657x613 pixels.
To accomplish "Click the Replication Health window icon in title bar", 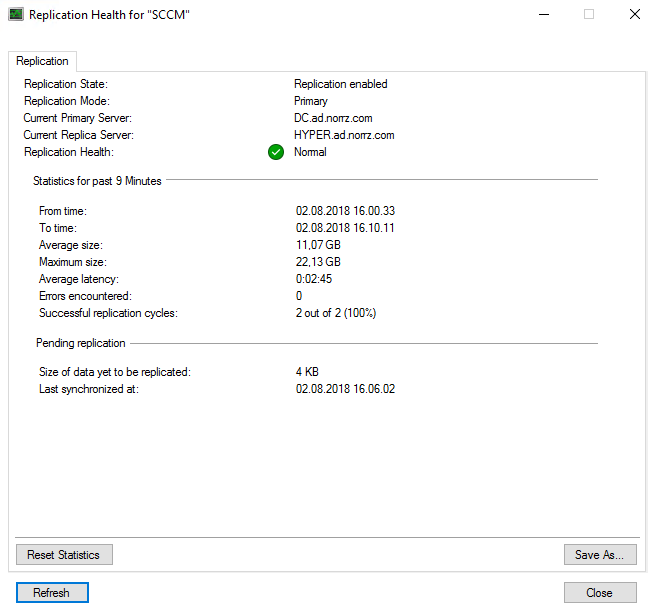I will tap(16, 15).
